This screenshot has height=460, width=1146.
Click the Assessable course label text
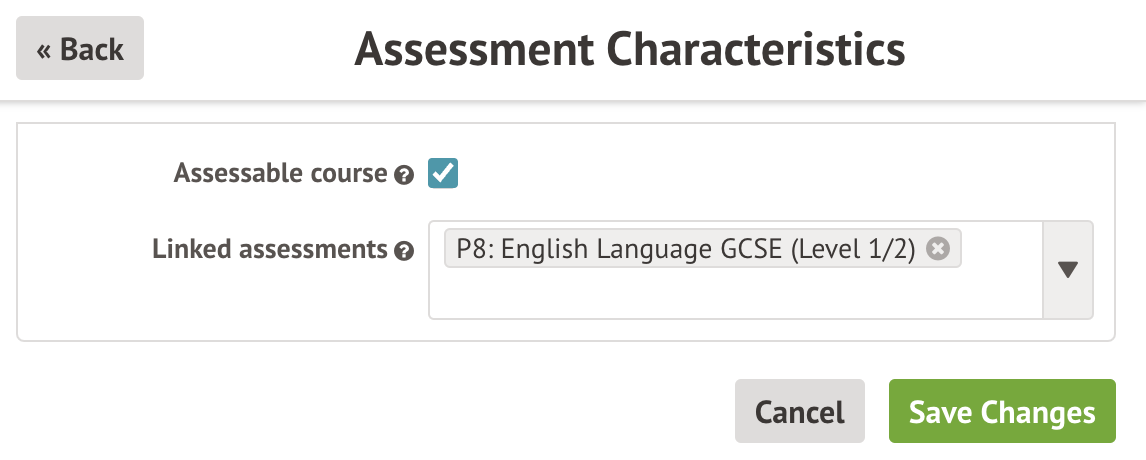click(280, 173)
